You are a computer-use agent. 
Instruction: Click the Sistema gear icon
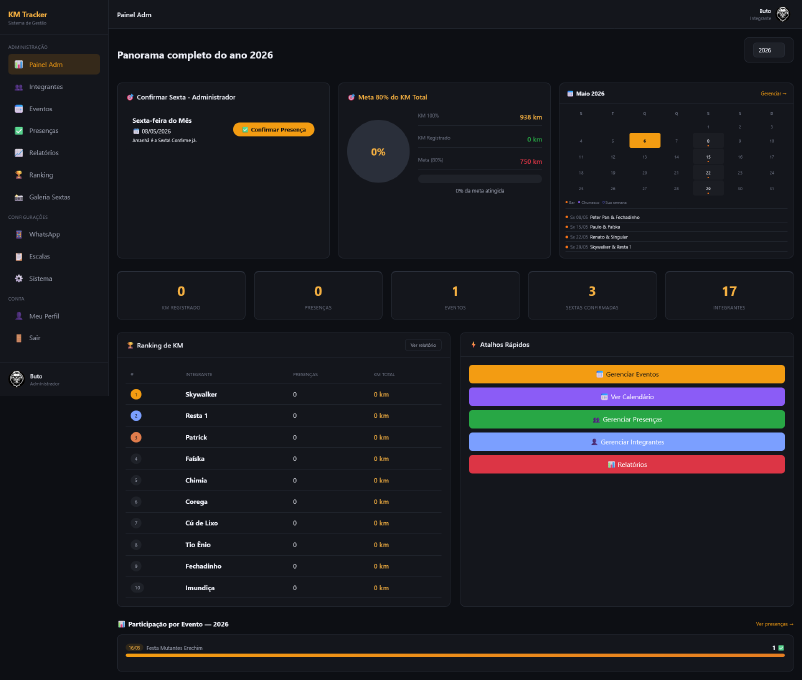click(19, 278)
